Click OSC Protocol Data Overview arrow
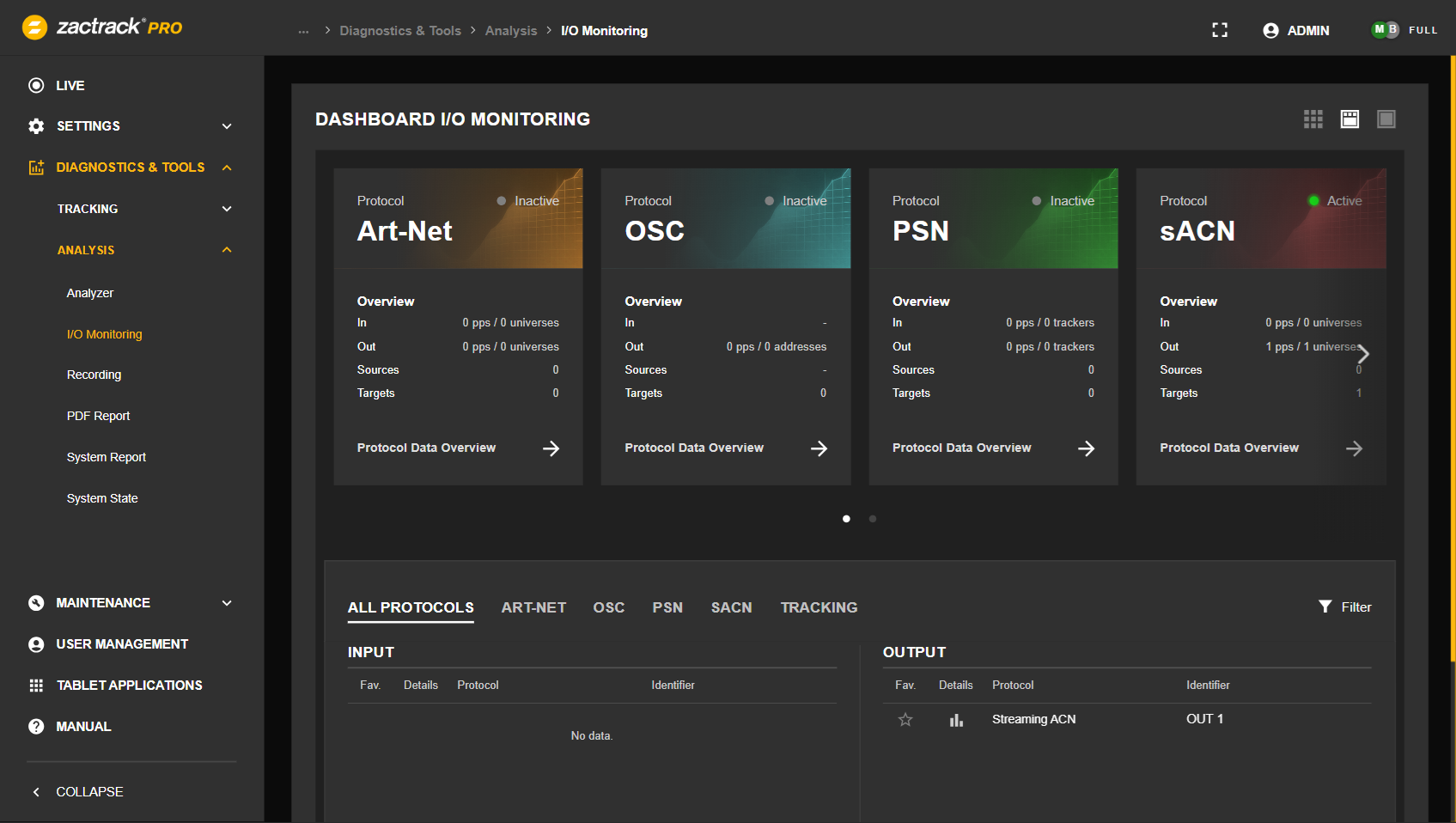The height and width of the screenshot is (823, 1456). [x=819, y=448]
